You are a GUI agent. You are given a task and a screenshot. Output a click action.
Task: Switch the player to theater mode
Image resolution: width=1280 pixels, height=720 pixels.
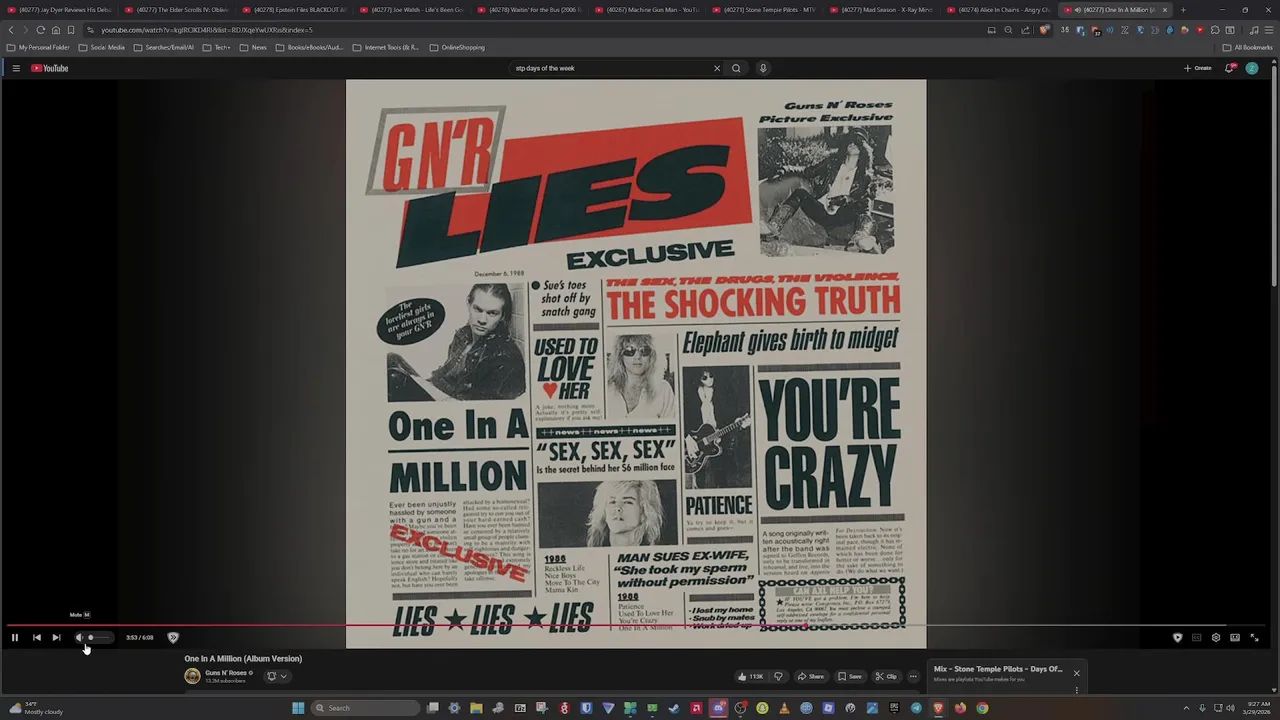1235,637
